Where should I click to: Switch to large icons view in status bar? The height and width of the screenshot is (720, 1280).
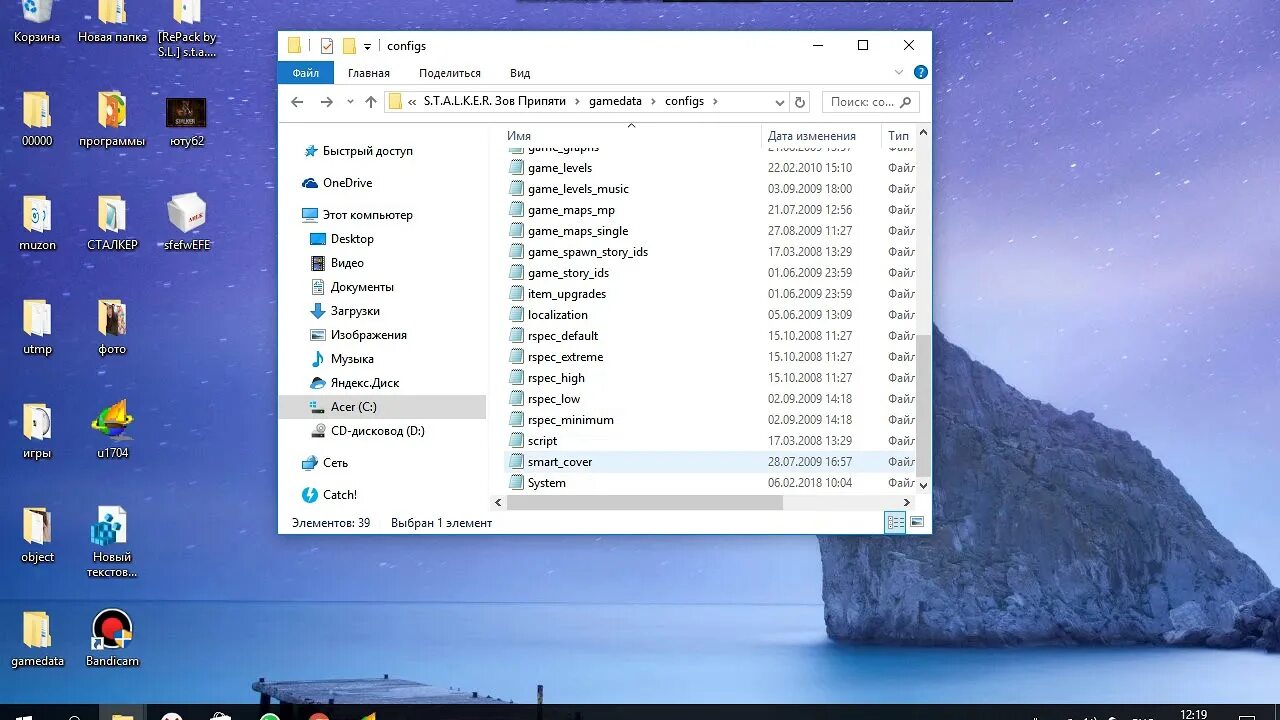917,522
